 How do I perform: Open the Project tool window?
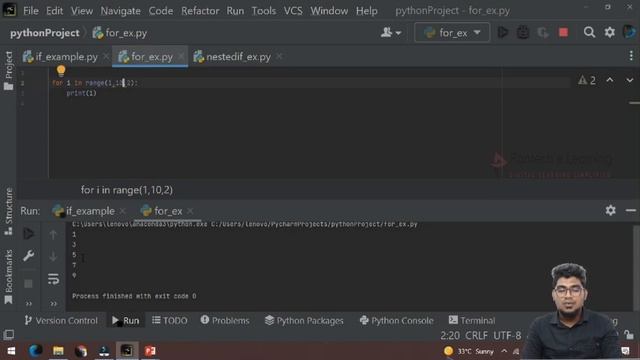(8, 70)
